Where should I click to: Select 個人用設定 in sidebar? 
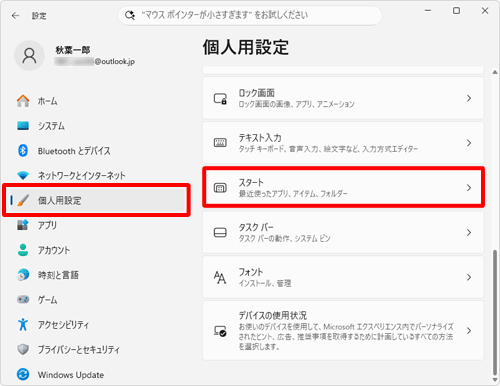click(x=97, y=200)
